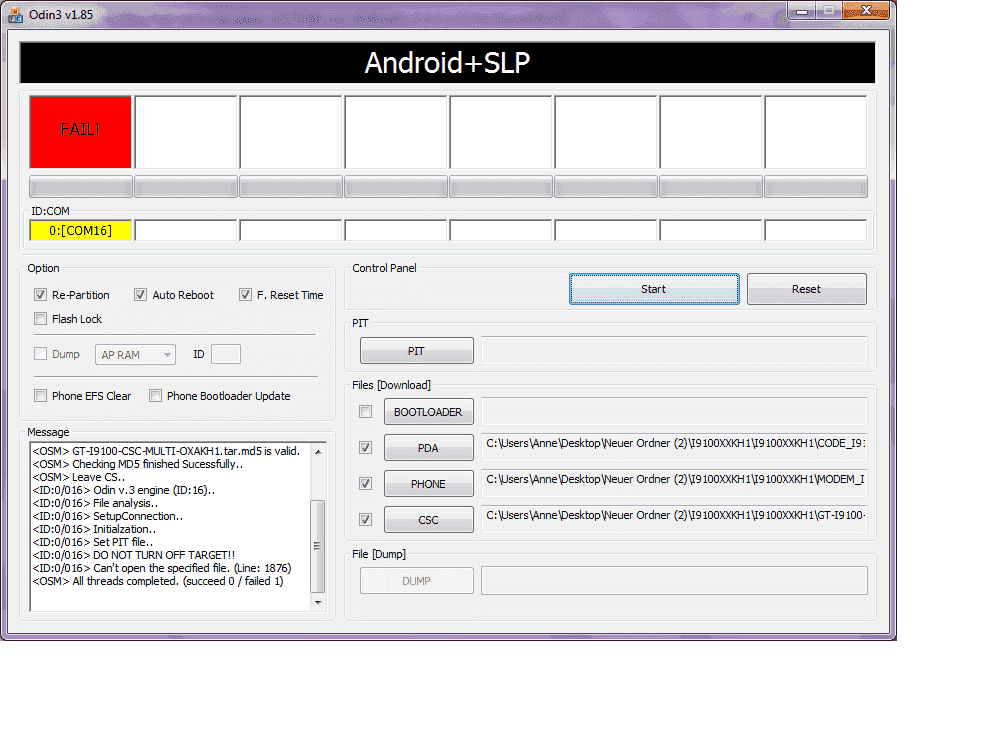Enable Phone EFS Clear option
Screen dimensions: 1000x750
click(x=41, y=395)
